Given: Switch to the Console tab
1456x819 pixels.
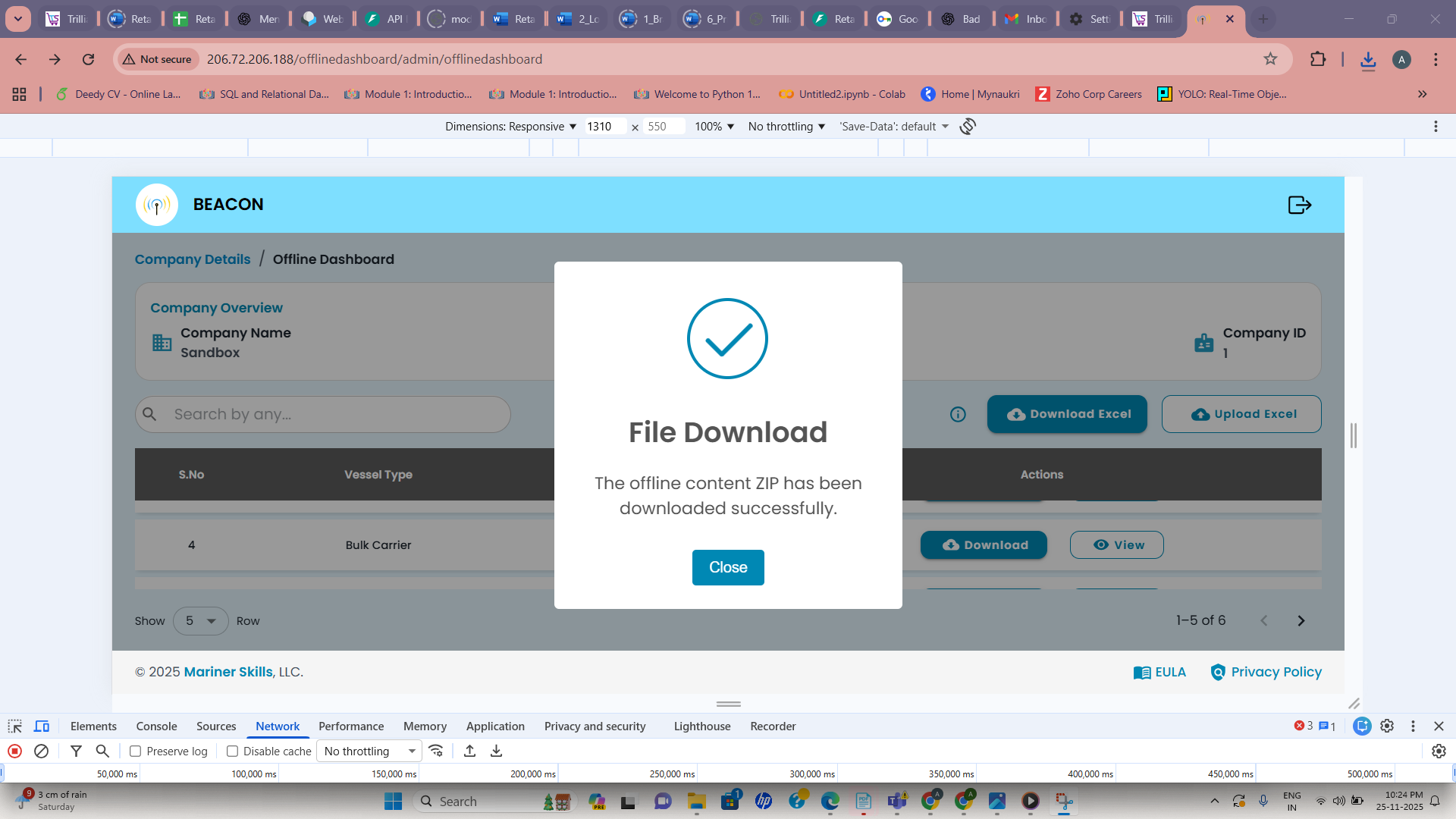Looking at the screenshot, I should (x=156, y=726).
